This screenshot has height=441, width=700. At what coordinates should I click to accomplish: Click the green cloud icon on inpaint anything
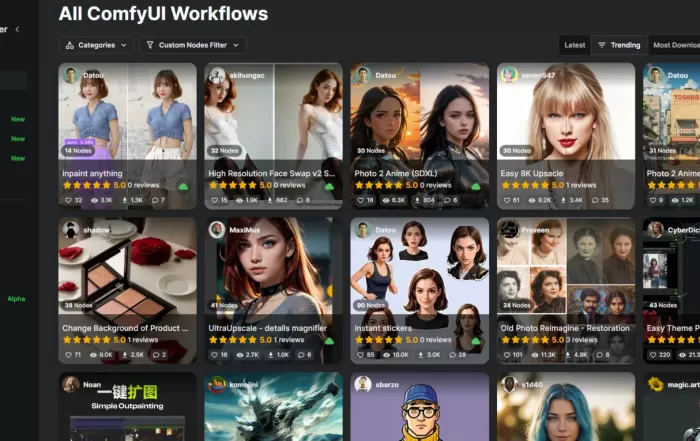coord(183,187)
